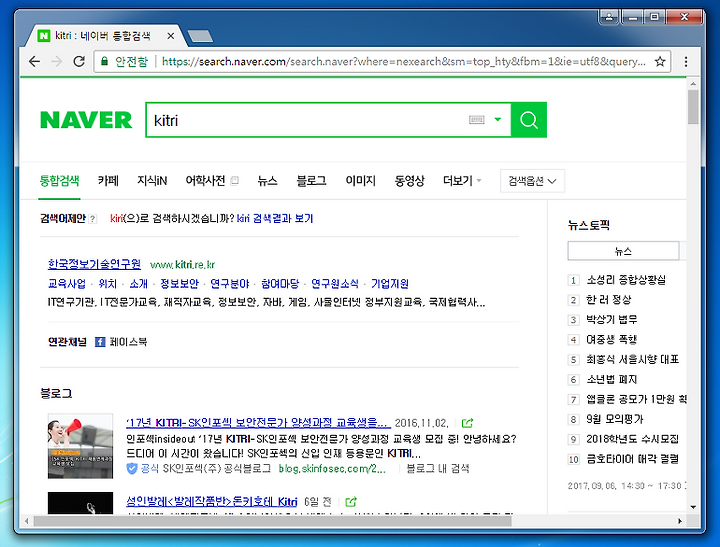Image resolution: width=720 pixels, height=547 pixels.
Task: Open new-window icon beside 6일 전
Action: [x=350, y=502]
